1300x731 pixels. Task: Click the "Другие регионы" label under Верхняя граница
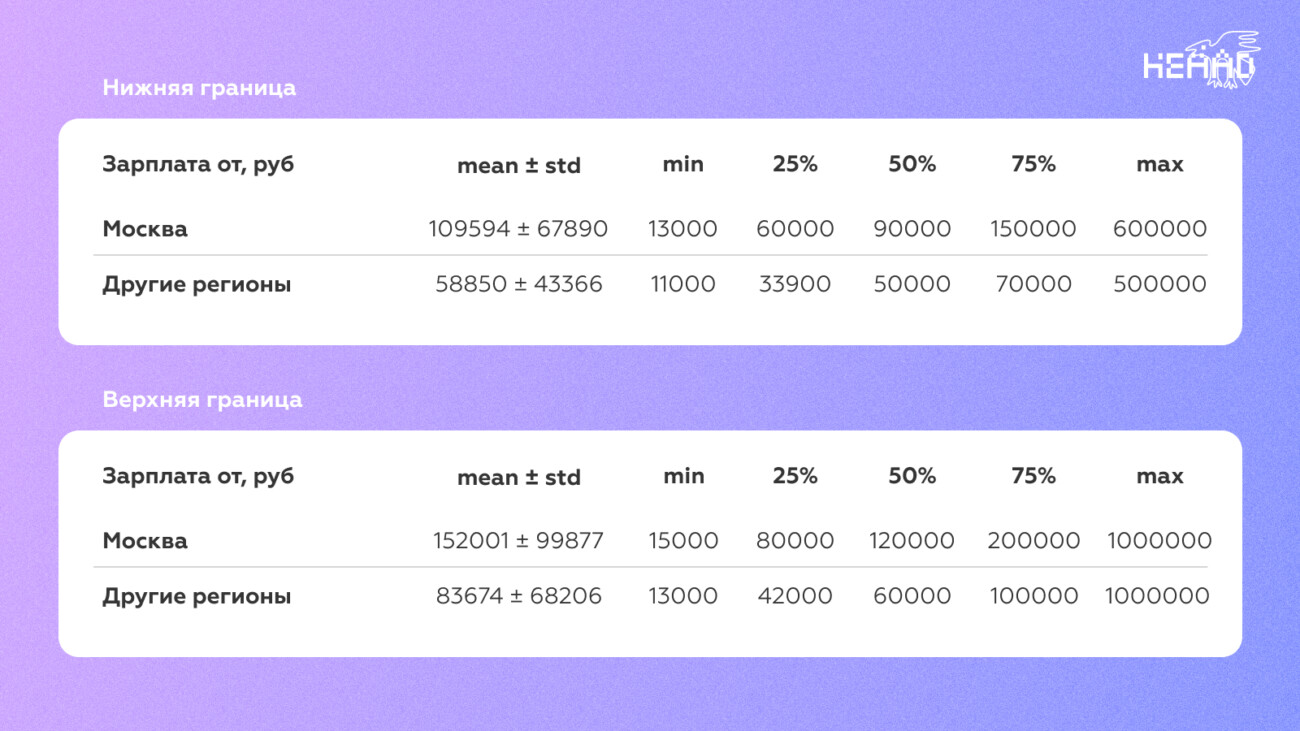click(197, 596)
